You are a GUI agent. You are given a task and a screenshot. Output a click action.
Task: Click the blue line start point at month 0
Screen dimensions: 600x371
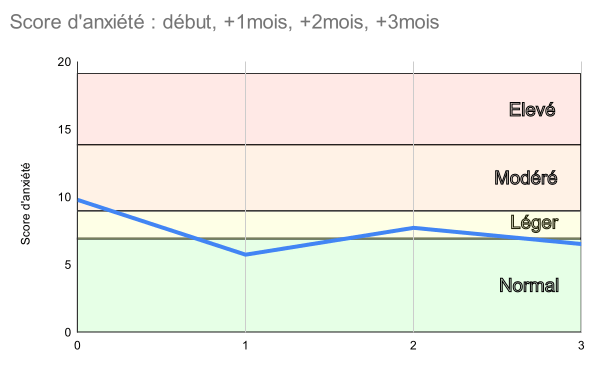tap(78, 200)
